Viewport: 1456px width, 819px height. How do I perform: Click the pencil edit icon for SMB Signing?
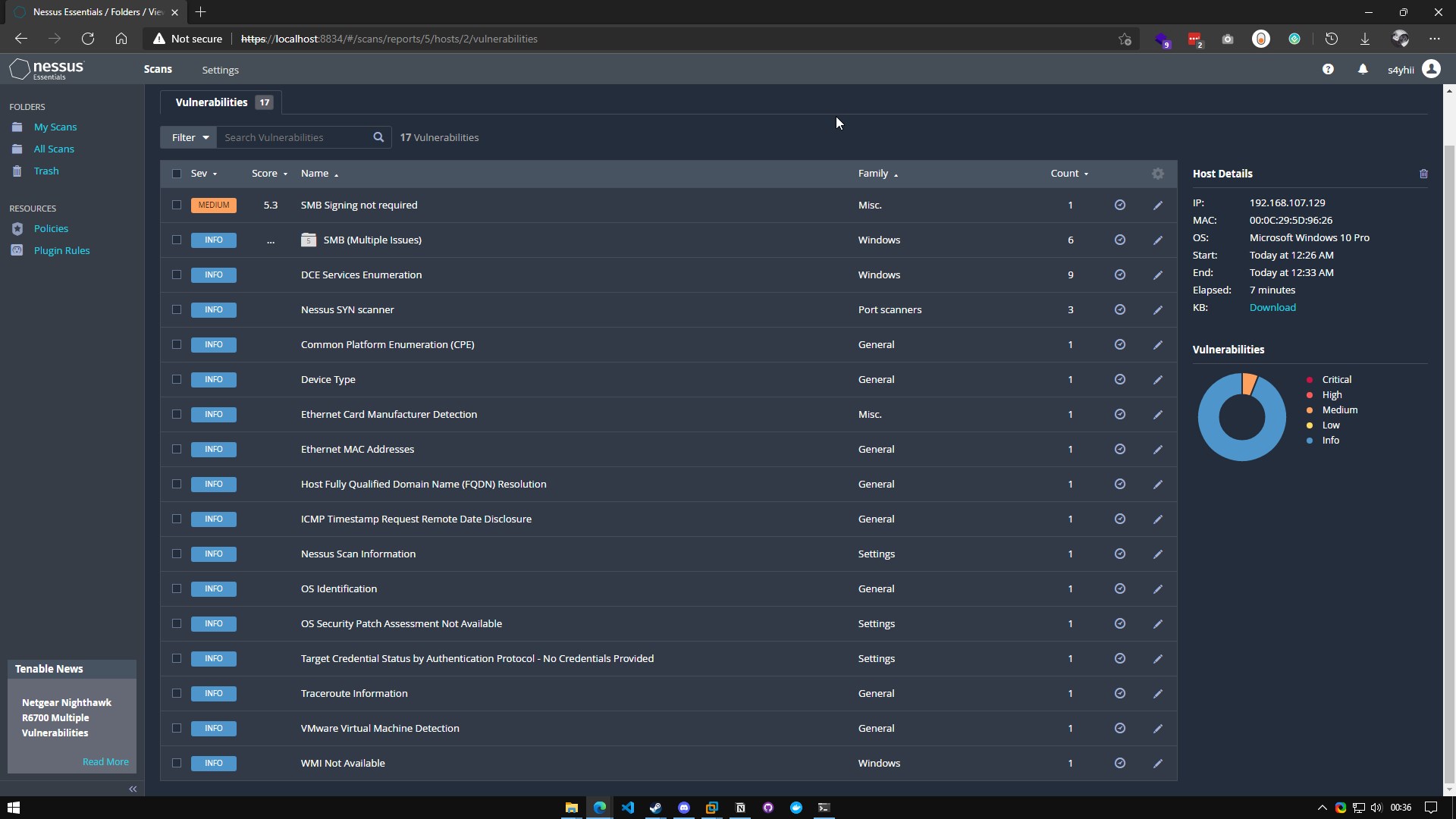pyautogui.click(x=1157, y=206)
